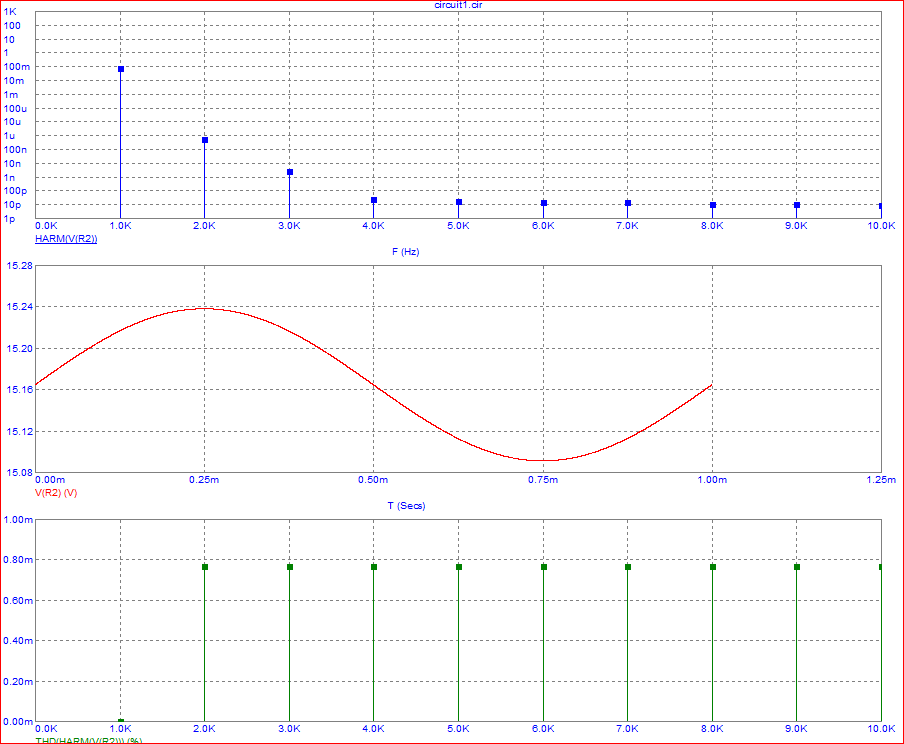Click the 15.28 tick label on the waveform Y axis
Viewport: 904px width, 744px height.
19,265
